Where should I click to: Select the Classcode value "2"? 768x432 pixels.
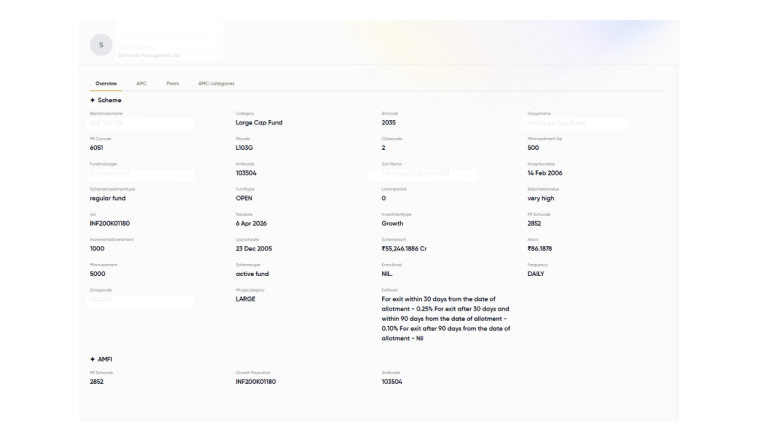(x=384, y=147)
